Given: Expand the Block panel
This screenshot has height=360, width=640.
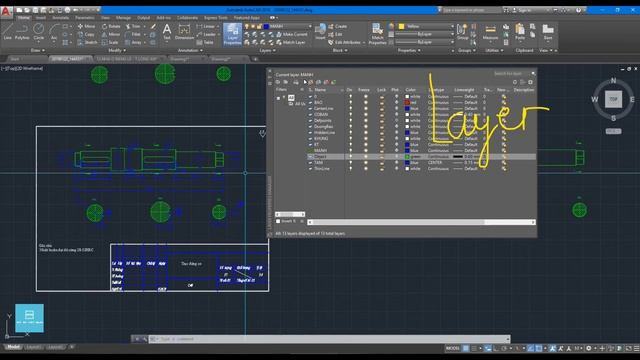Looking at the screenshot, I should (x=340, y=50).
